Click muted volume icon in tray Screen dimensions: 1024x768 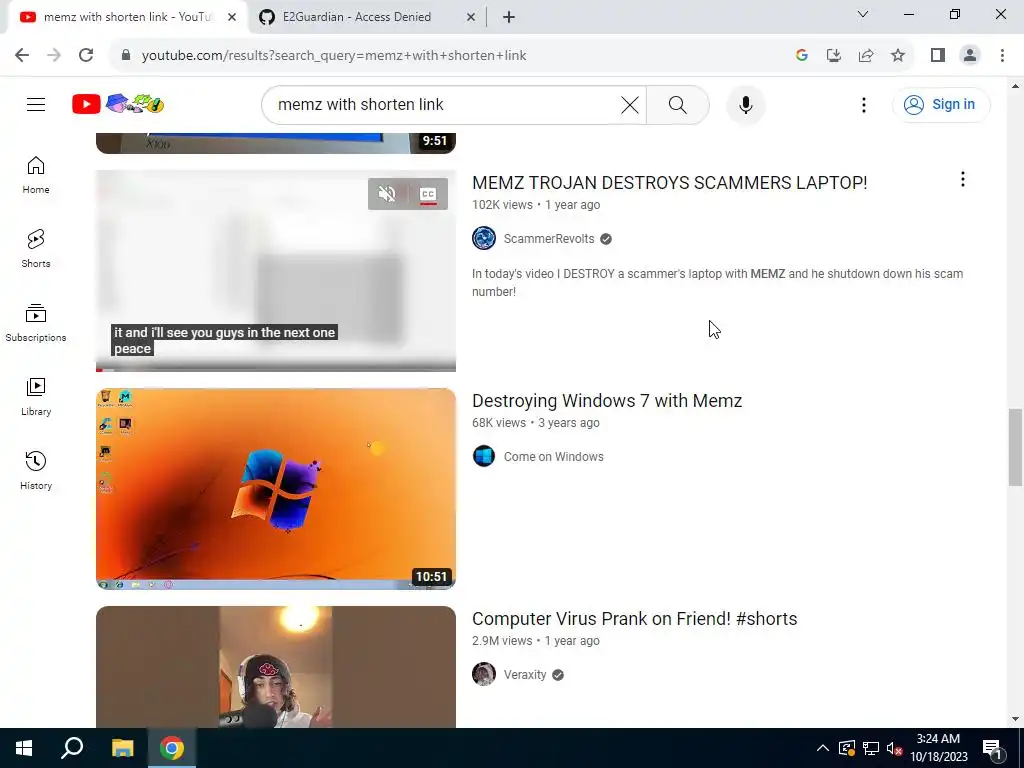coord(894,748)
